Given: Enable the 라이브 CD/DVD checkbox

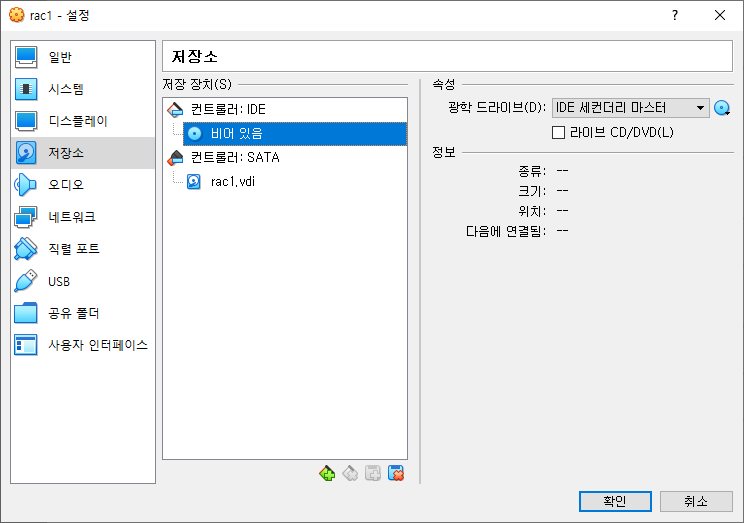Looking at the screenshot, I should click(558, 132).
